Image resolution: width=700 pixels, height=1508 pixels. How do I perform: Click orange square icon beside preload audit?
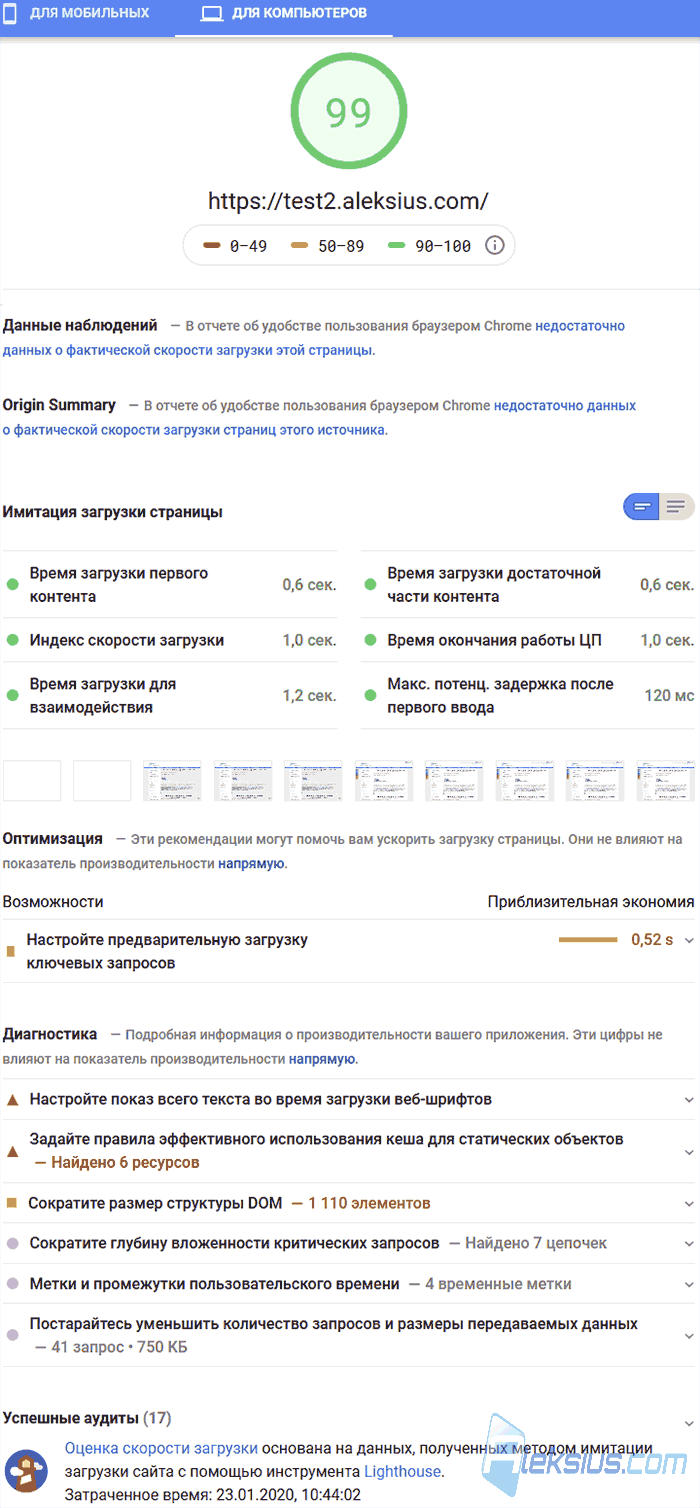(11, 951)
